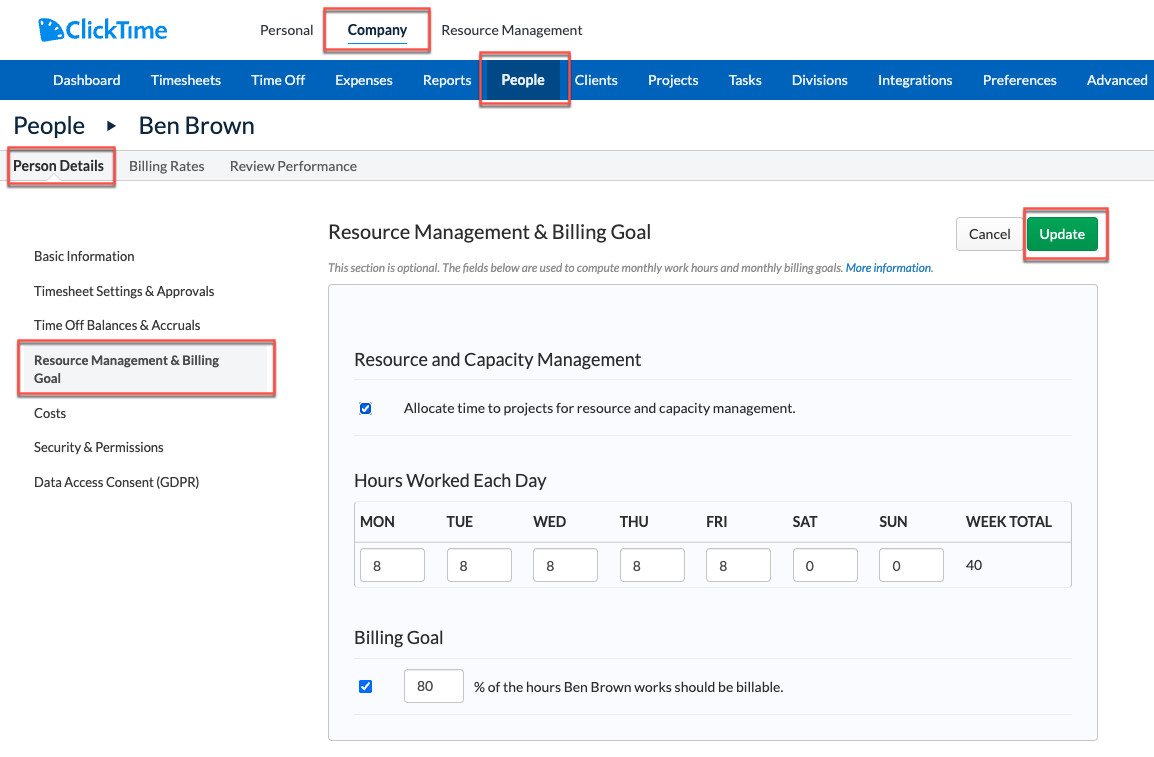The image size is (1154, 757).
Task: Click the THU hours field
Action: coord(652,565)
